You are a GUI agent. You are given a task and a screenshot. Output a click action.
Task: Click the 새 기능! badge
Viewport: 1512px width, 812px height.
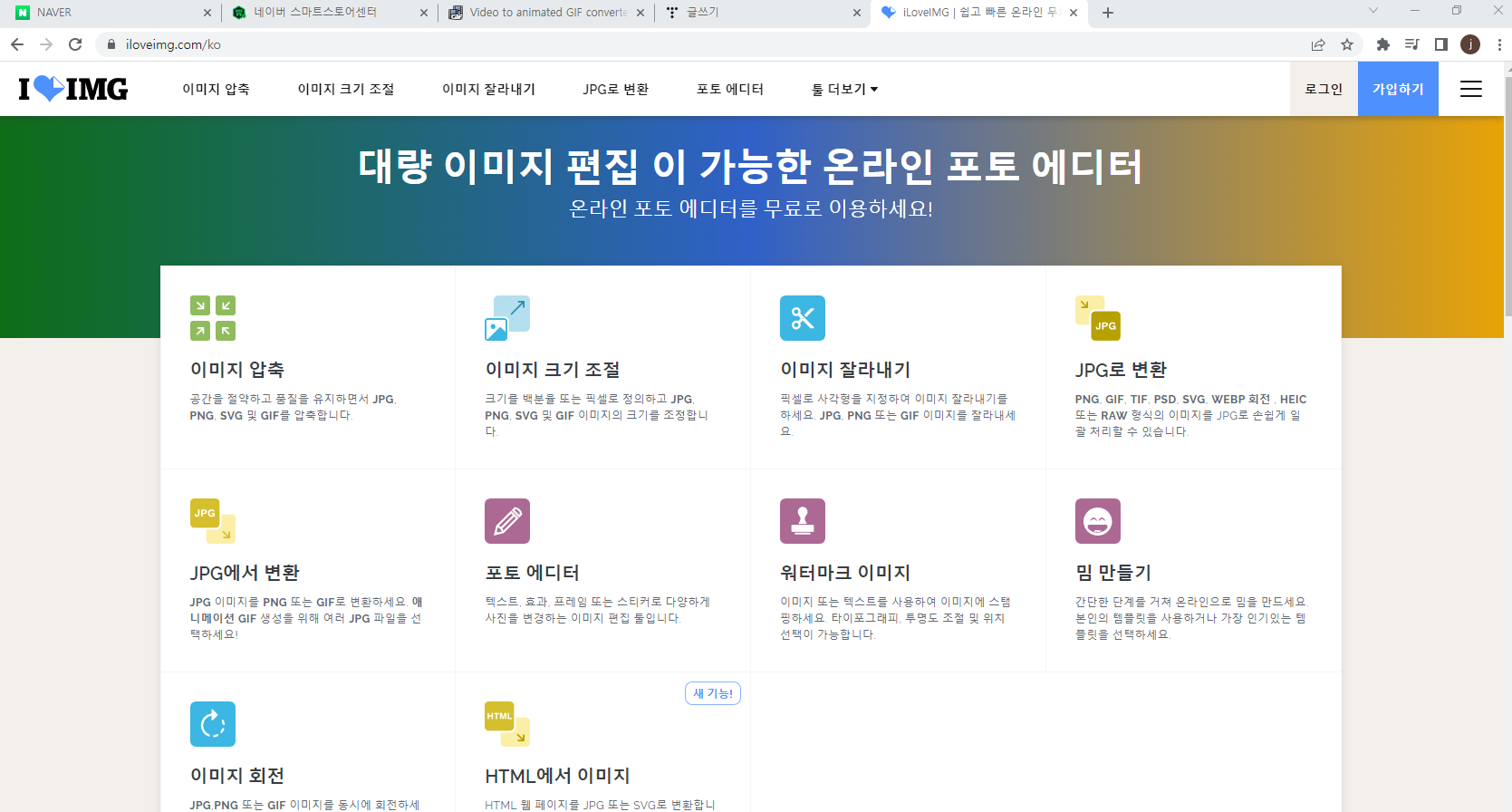pyautogui.click(x=713, y=693)
